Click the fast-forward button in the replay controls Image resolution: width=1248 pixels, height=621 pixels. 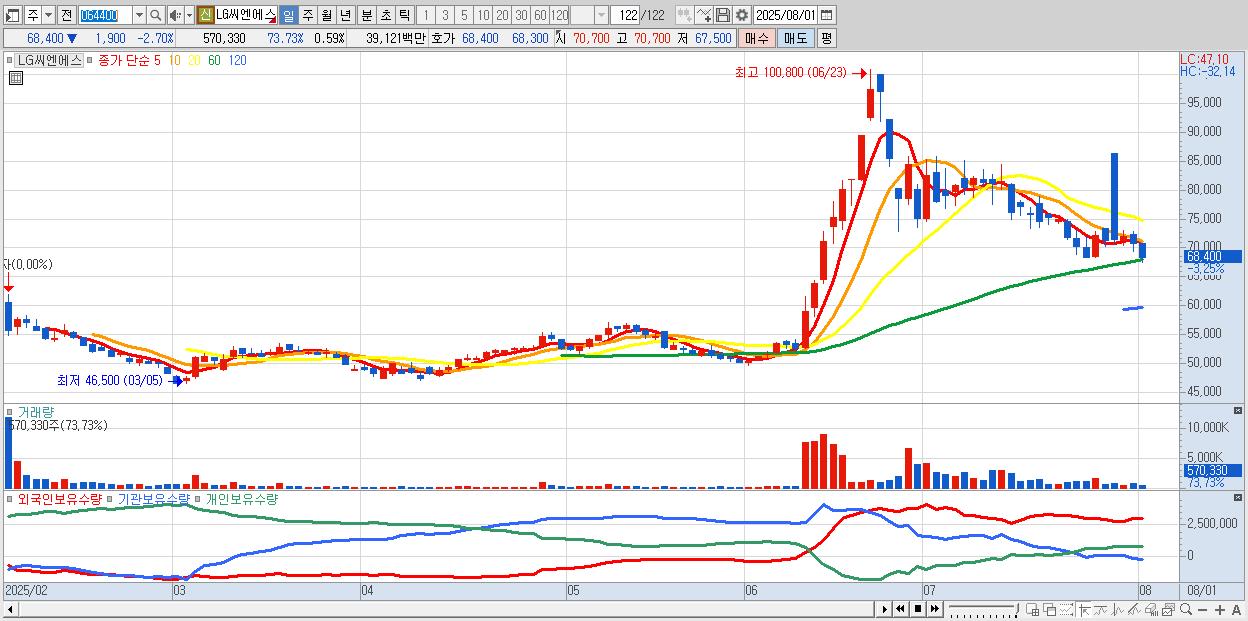(x=934, y=609)
